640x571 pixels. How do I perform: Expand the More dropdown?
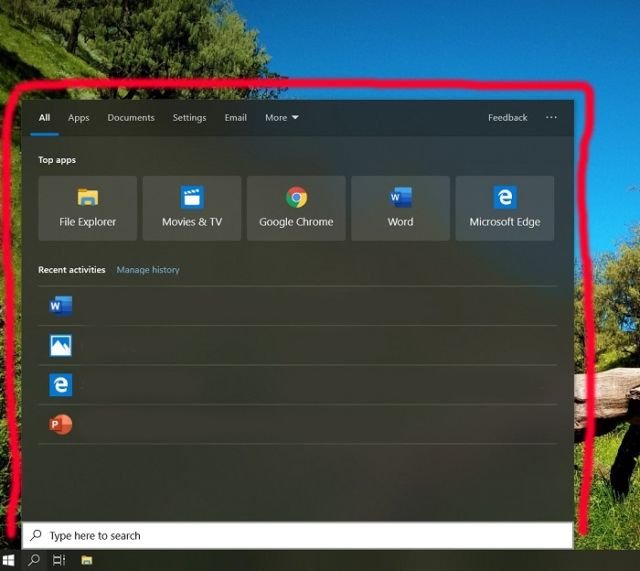[x=282, y=118]
